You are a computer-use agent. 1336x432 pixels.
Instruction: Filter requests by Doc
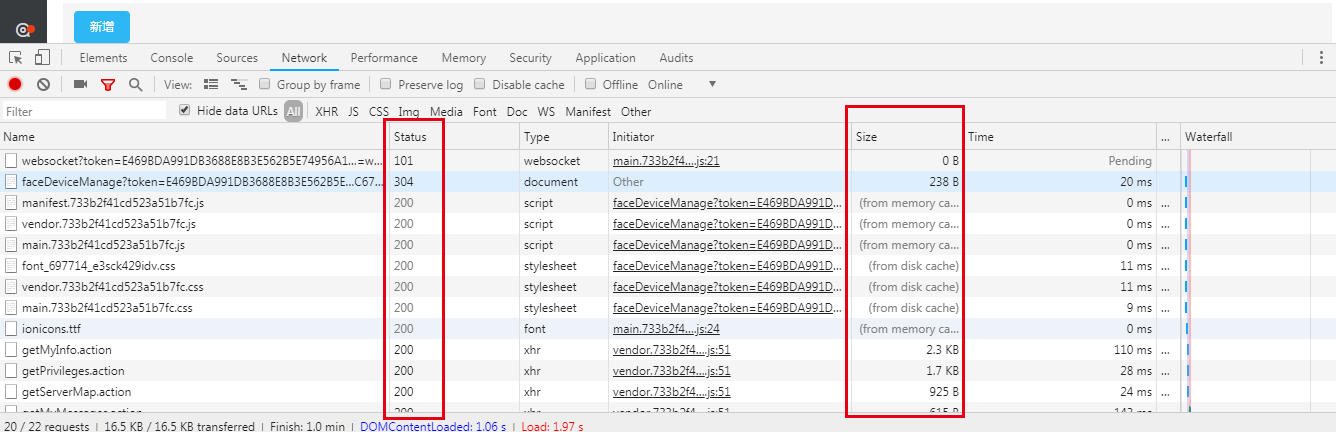pos(517,112)
